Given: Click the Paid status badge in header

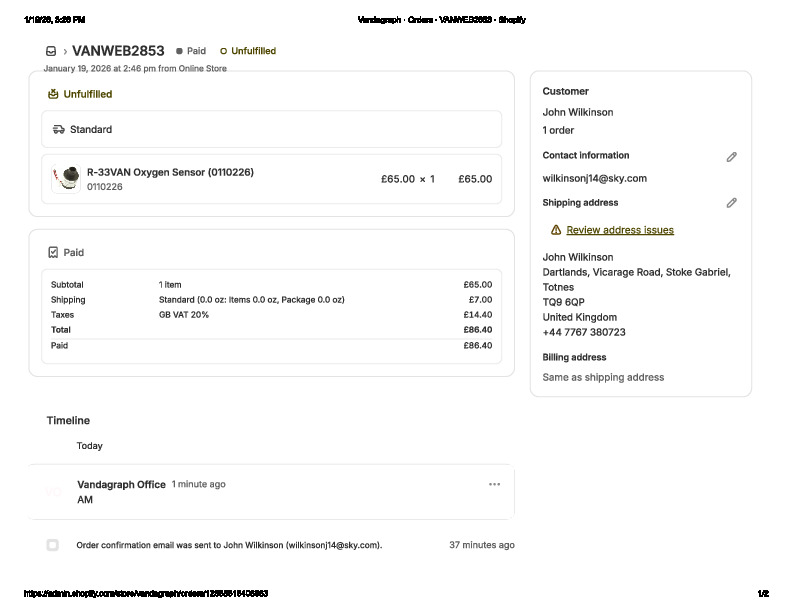Looking at the screenshot, I should click(191, 51).
